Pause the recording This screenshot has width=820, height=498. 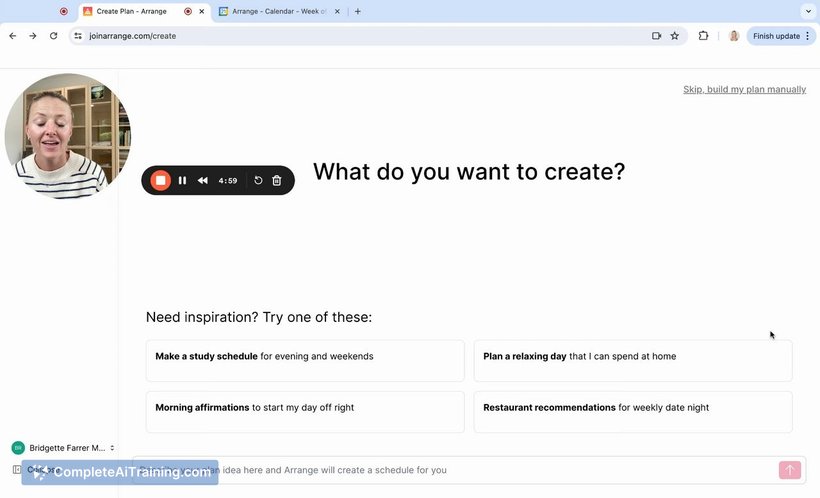(182, 180)
